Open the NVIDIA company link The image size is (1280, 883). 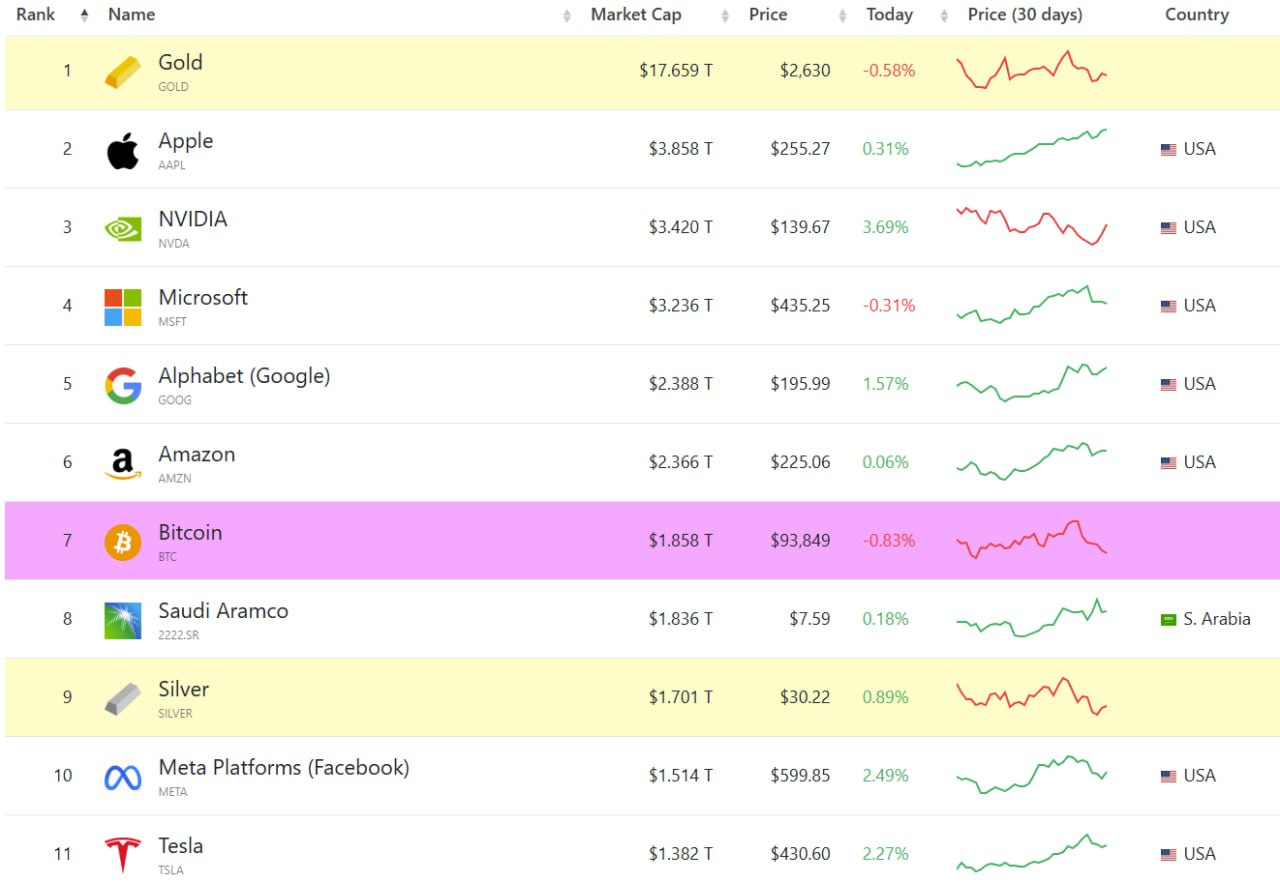193,219
